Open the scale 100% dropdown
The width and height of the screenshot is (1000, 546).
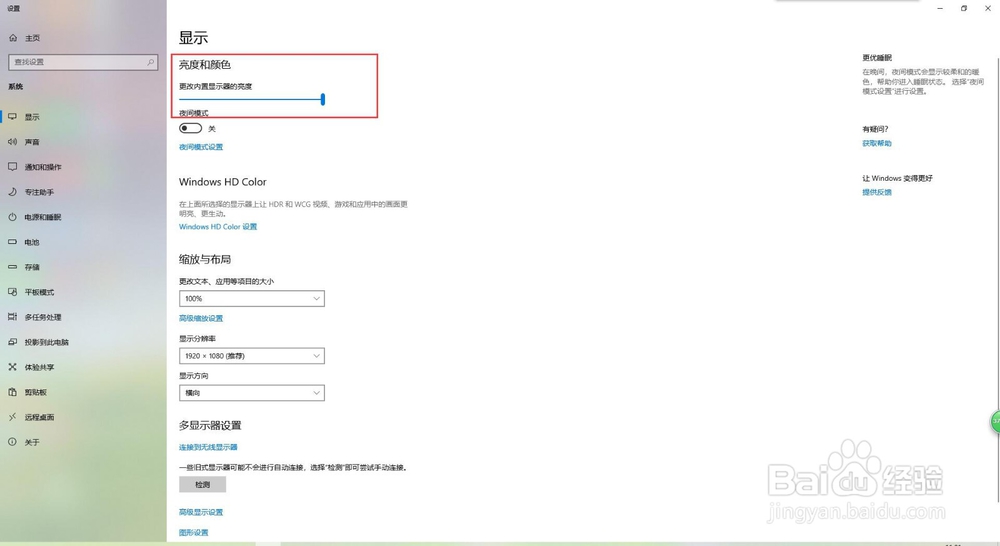(x=252, y=299)
